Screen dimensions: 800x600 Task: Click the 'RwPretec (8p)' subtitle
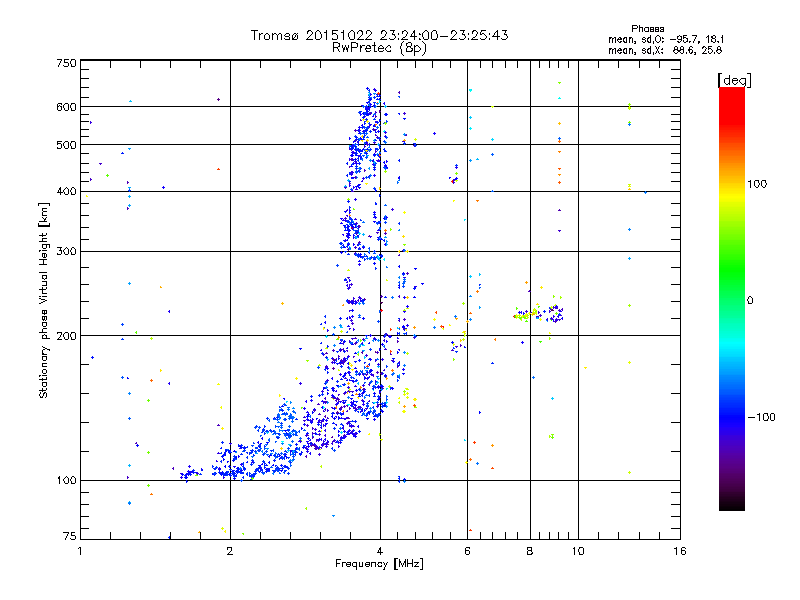click(379, 48)
